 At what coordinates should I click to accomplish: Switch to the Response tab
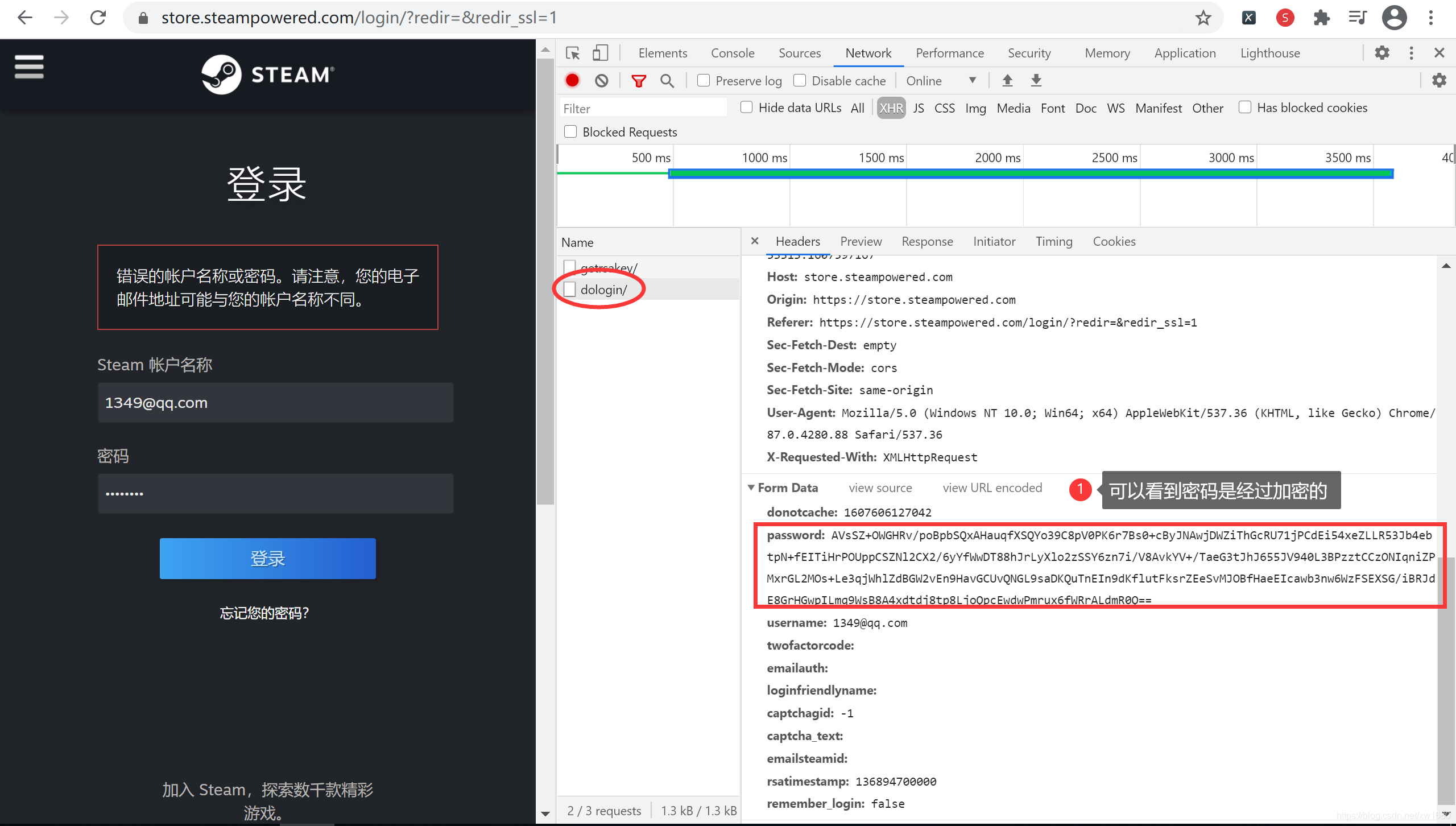click(x=927, y=241)
